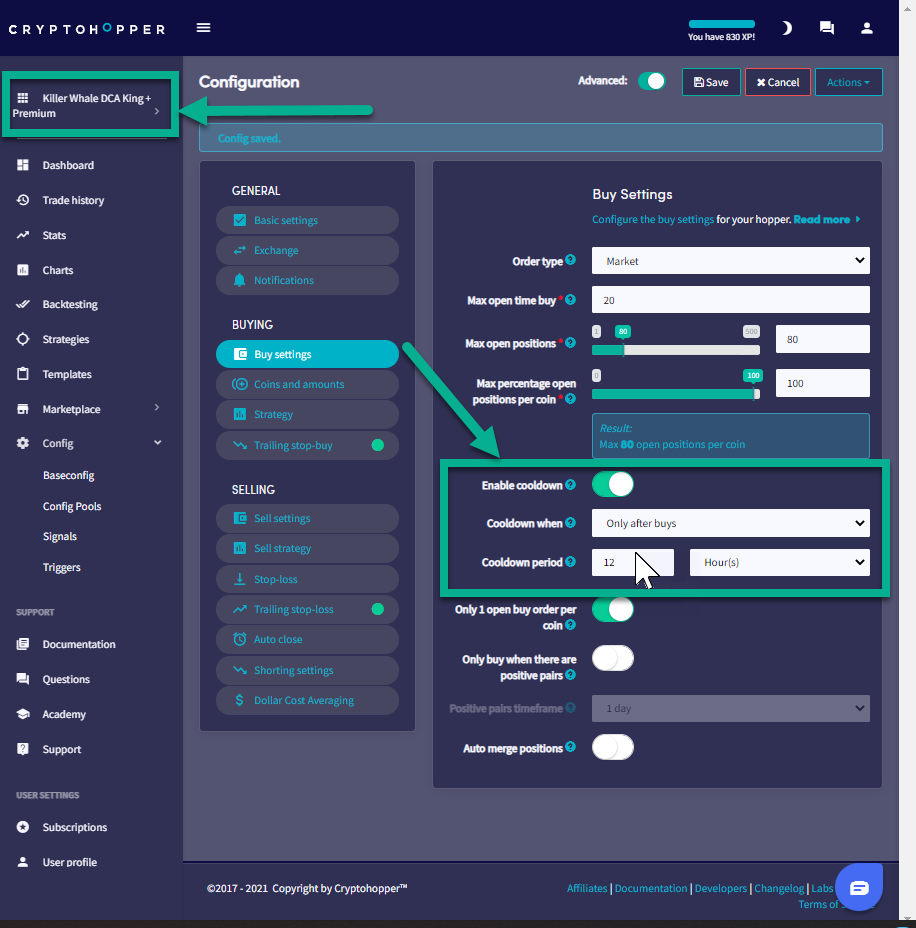Click the Cooldown period help icon
The width and height of the screenshot is (916, 928).
(x=570, y=561)
